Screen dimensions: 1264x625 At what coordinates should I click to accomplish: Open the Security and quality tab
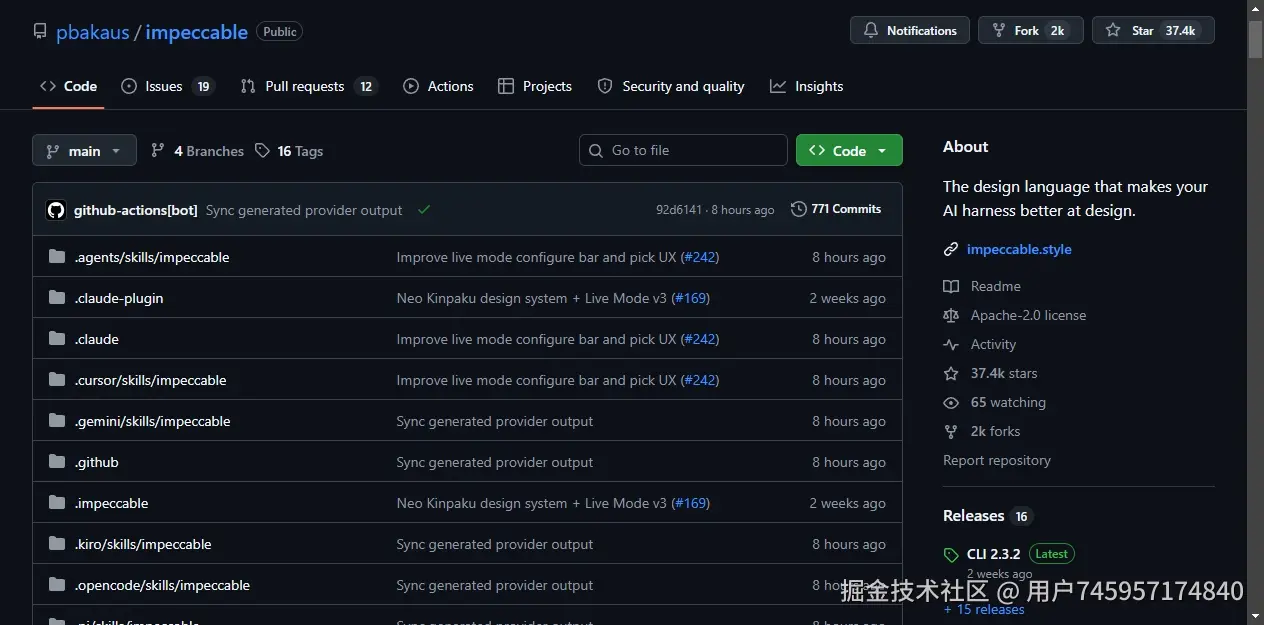(671, 86)
